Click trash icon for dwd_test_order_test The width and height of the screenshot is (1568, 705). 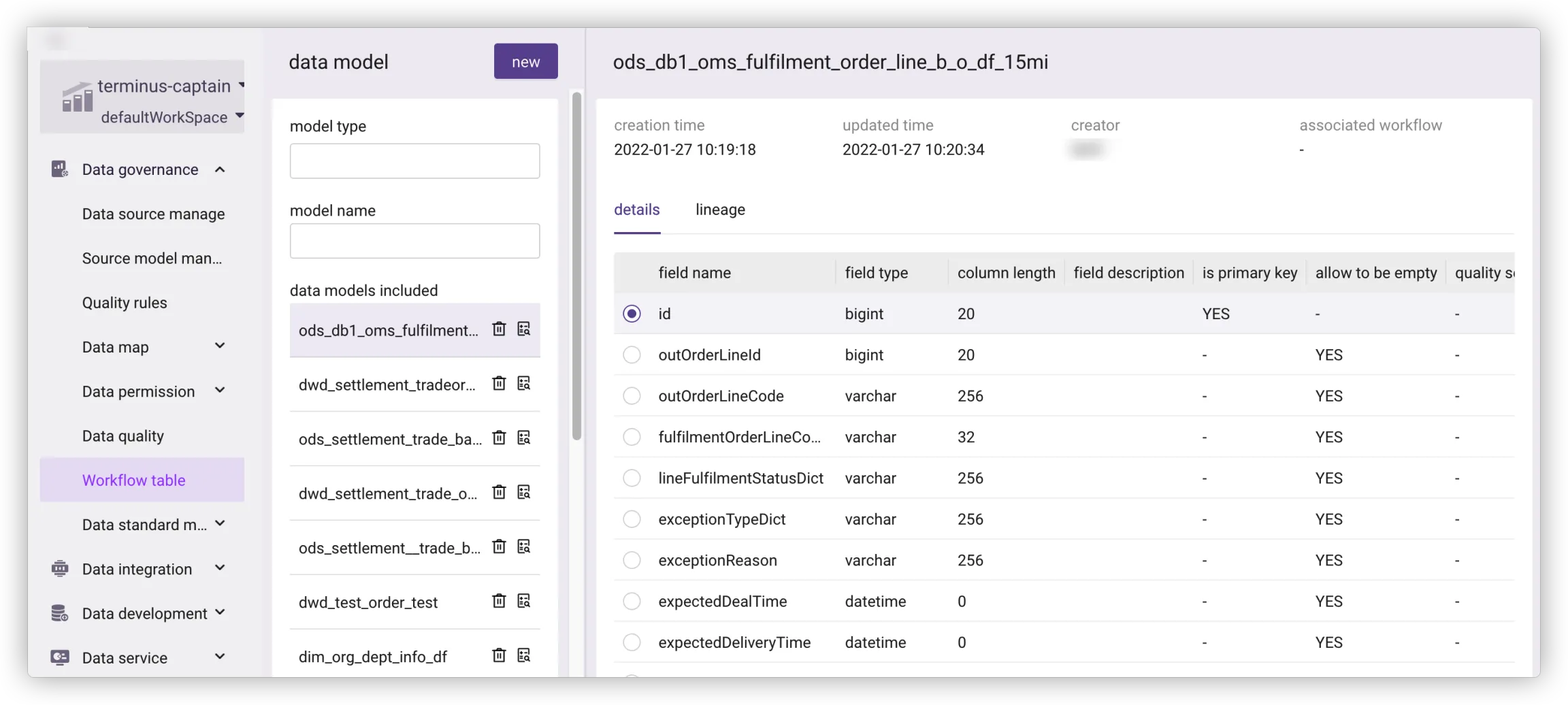tap(499, 602)
